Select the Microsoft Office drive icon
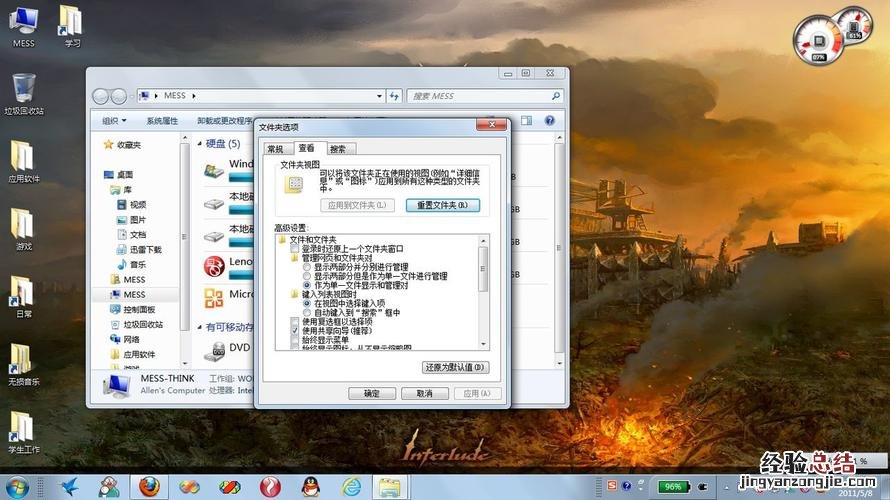Image resolution: width=890 pixels, height=500 pixels. click(x=214, y=298)
